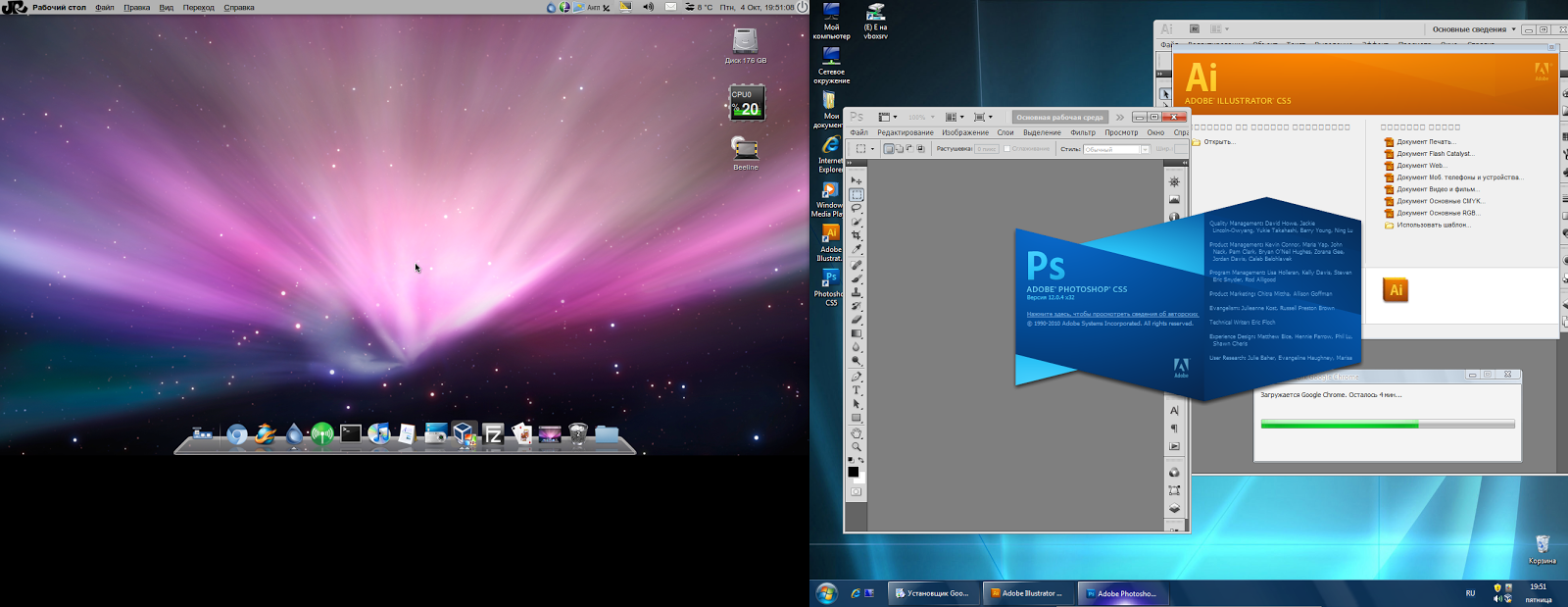Open VirtualBox from the Linux dock
Viewport: 1568px width, 607px height.
465,434
